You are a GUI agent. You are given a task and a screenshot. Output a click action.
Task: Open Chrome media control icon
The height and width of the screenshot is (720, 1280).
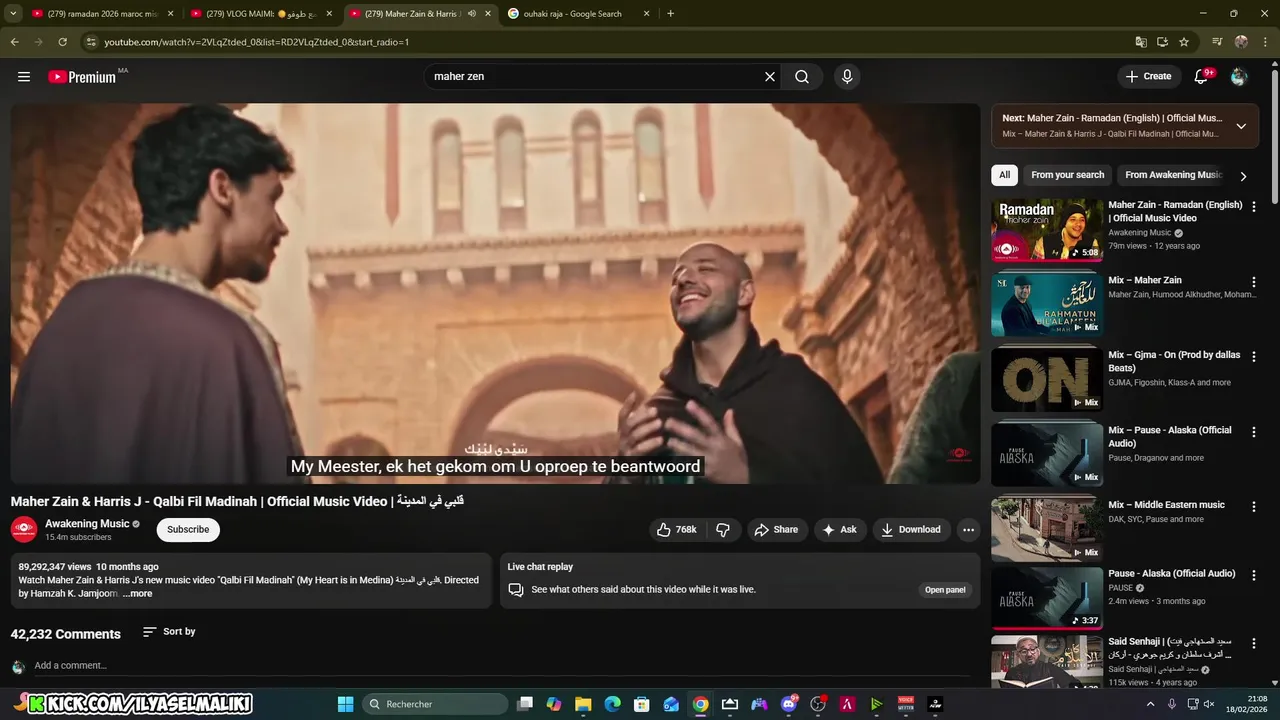(x=1217, y=42)
